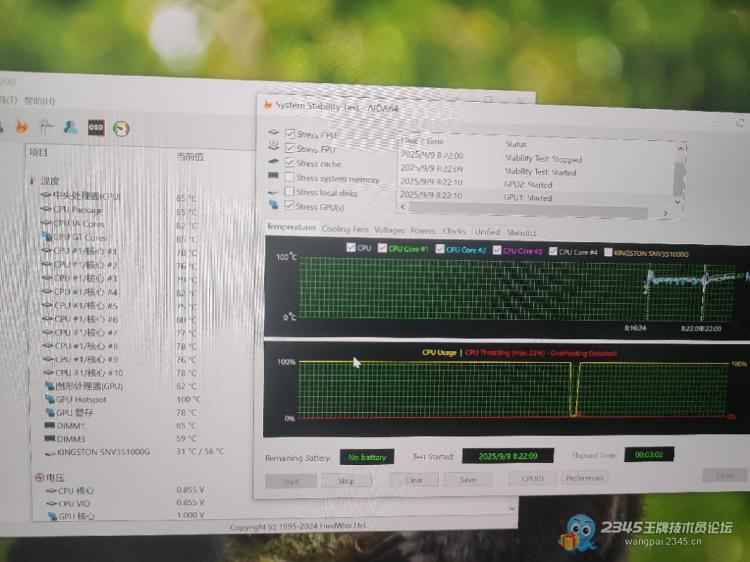Click the RAM icon beside Stress system memory
The width and height of the screenshot is (750, 562).
(274, 176)
